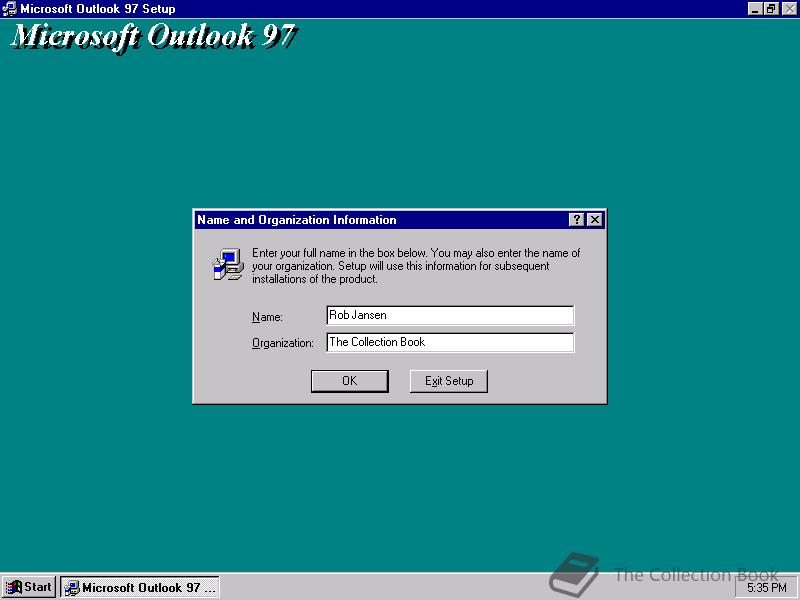Close the Microsoft Outlook 97 Setup window
The image size is (800, 600).
[x=789, y=9]
